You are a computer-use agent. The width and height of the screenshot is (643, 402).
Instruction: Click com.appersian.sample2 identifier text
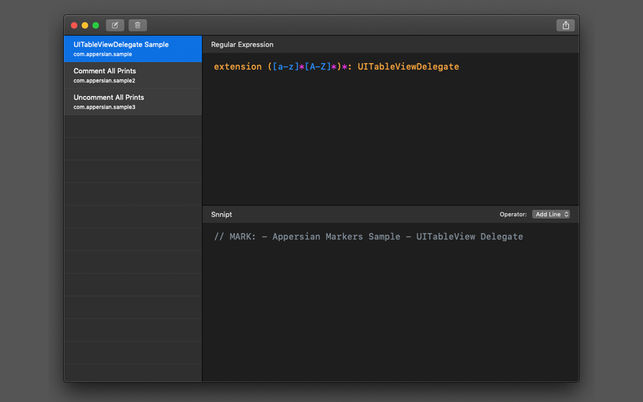tap(104, 81)
